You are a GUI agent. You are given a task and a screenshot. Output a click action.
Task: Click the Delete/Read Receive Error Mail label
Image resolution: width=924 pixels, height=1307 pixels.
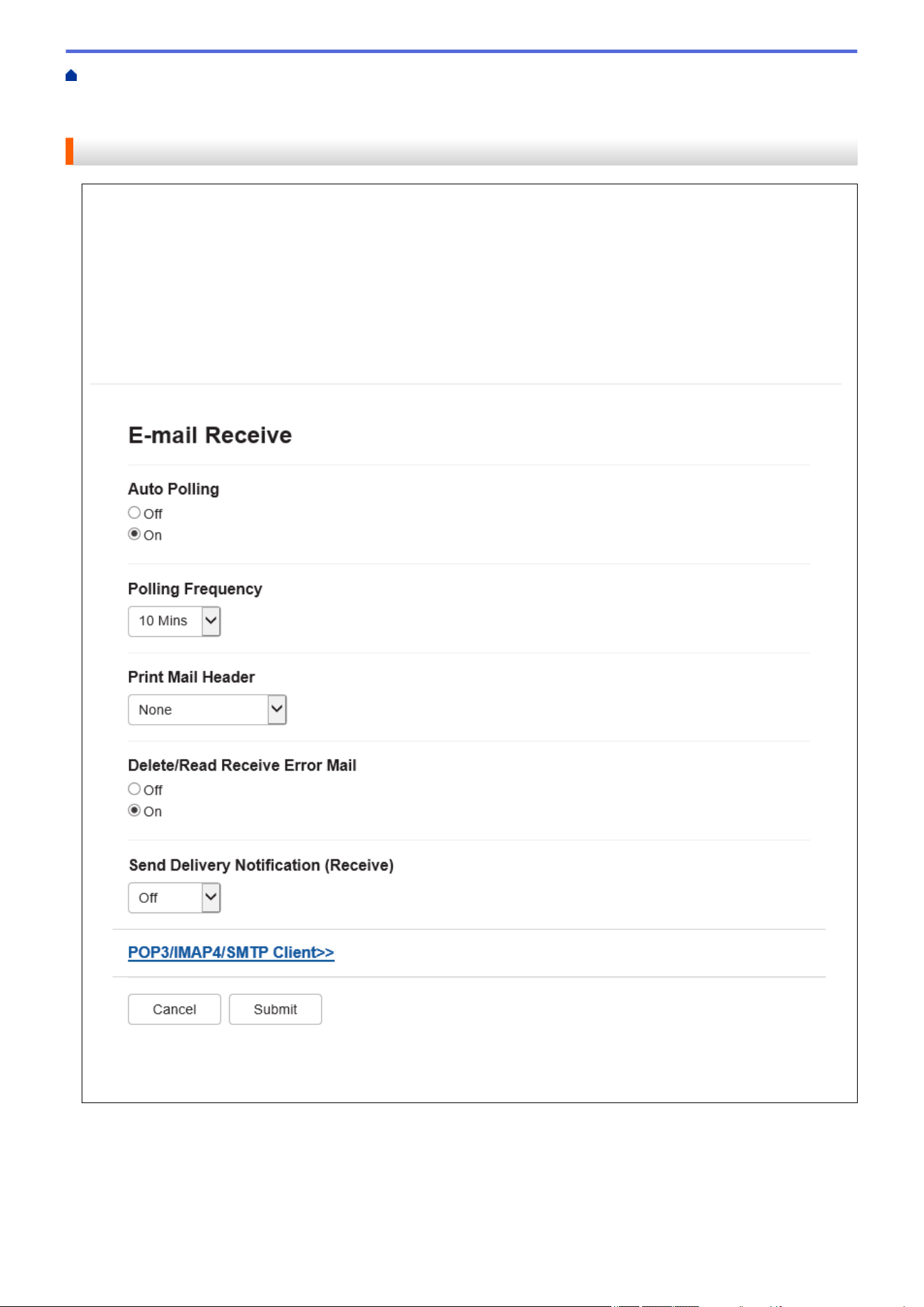[242, 766]
